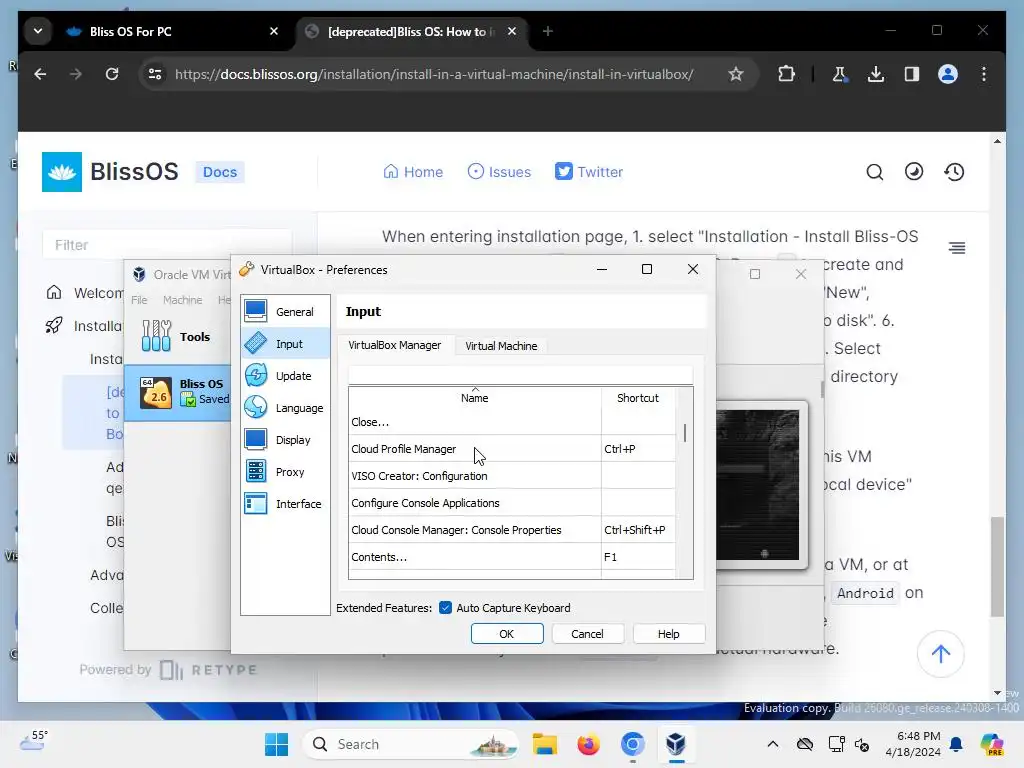Viewport: 1024px width, 768px height.
Task: Switch to Bliss OS For PC tab
Action: 174,31
